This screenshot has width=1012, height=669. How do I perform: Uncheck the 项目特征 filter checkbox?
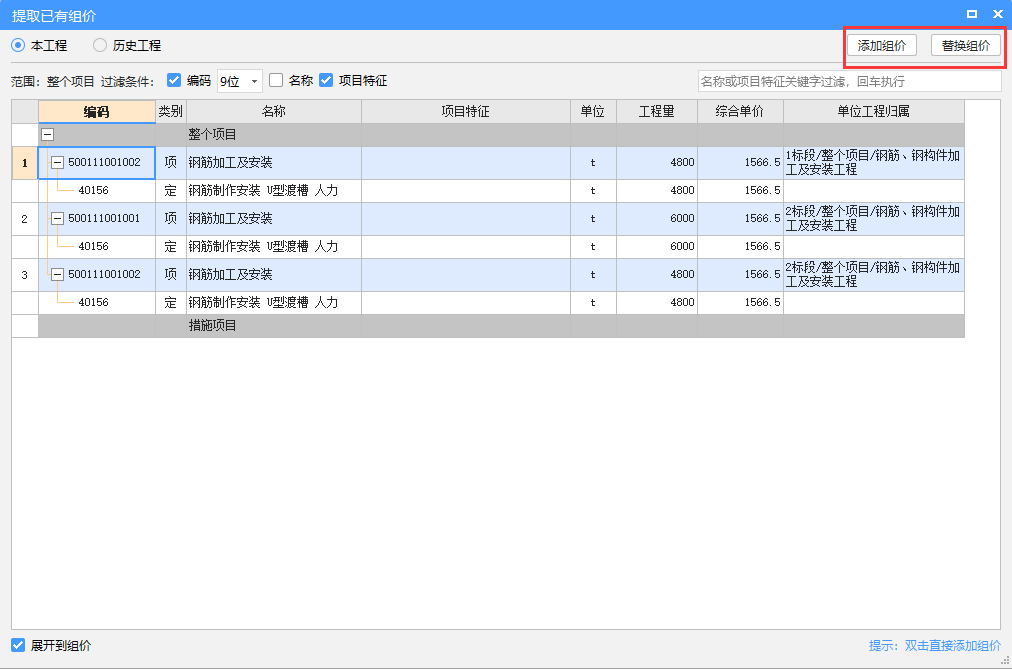326,80
